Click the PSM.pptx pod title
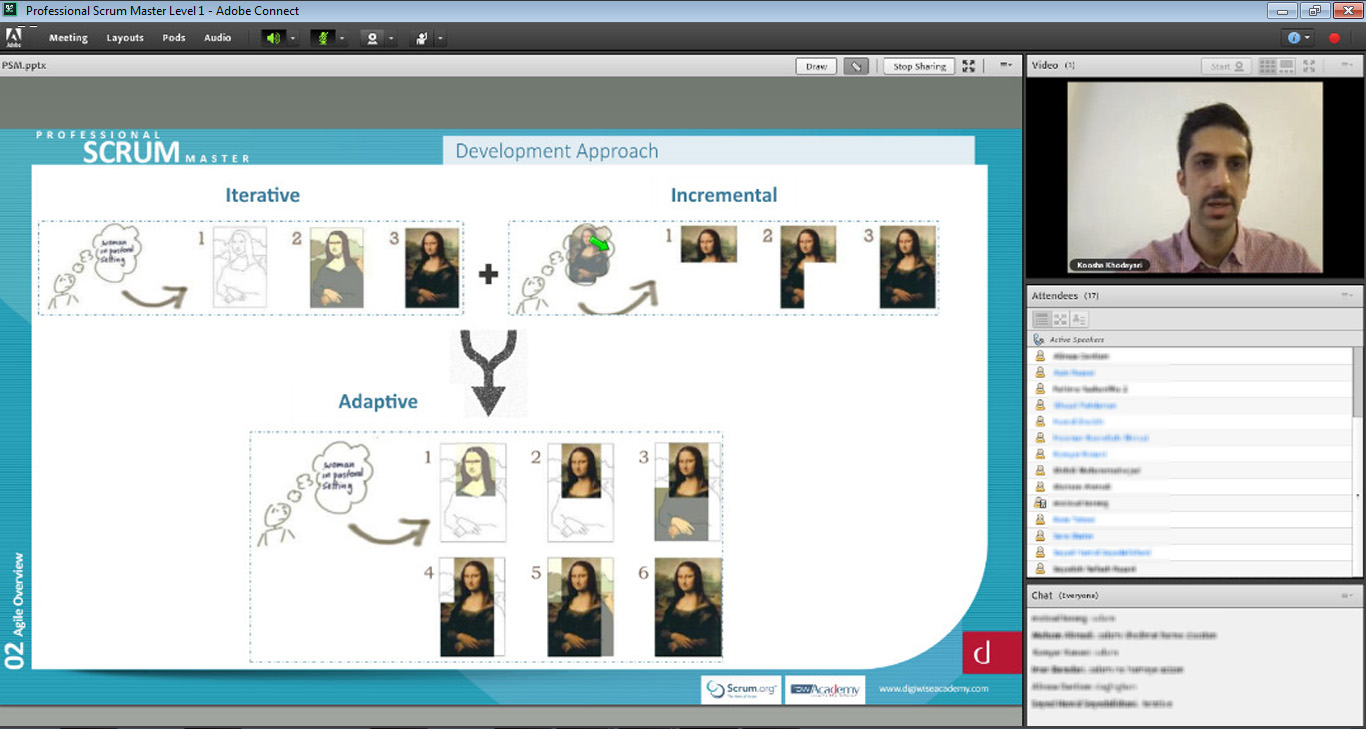This screenshot has height=729, width=1366. coord(26,66)
